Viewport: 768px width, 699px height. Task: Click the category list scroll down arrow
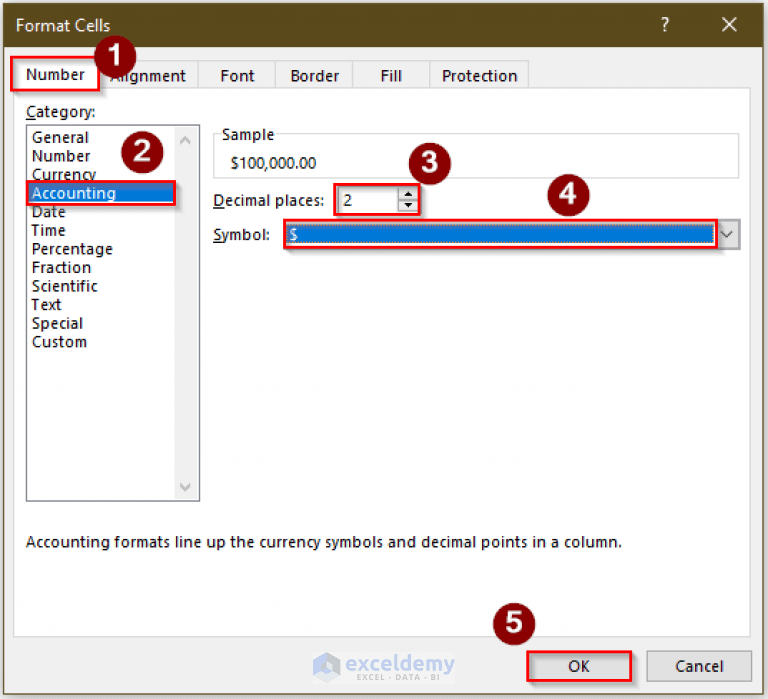pyautogui.click(x=185, y=487)
